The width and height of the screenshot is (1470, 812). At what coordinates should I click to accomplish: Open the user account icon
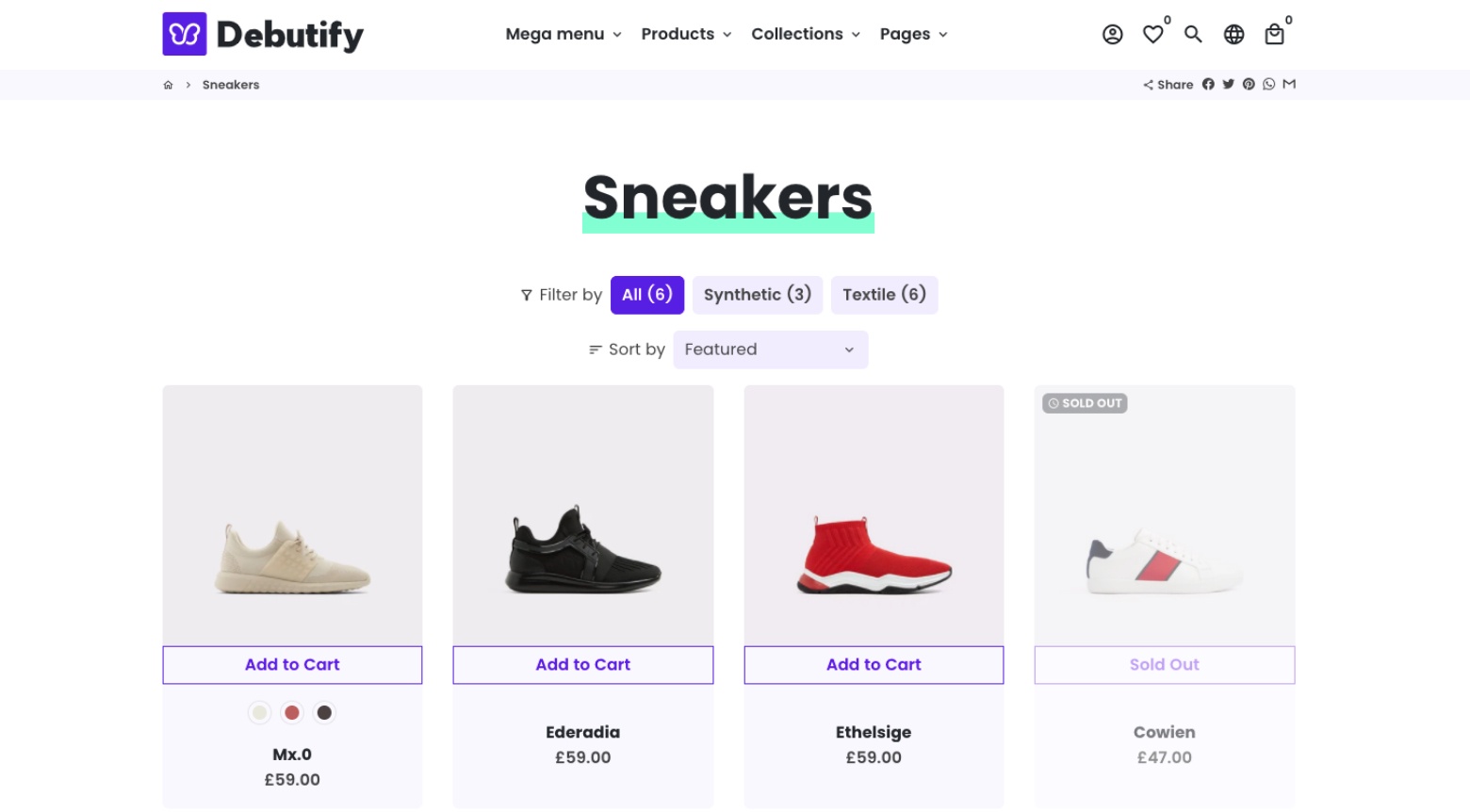coord(1112,35)
